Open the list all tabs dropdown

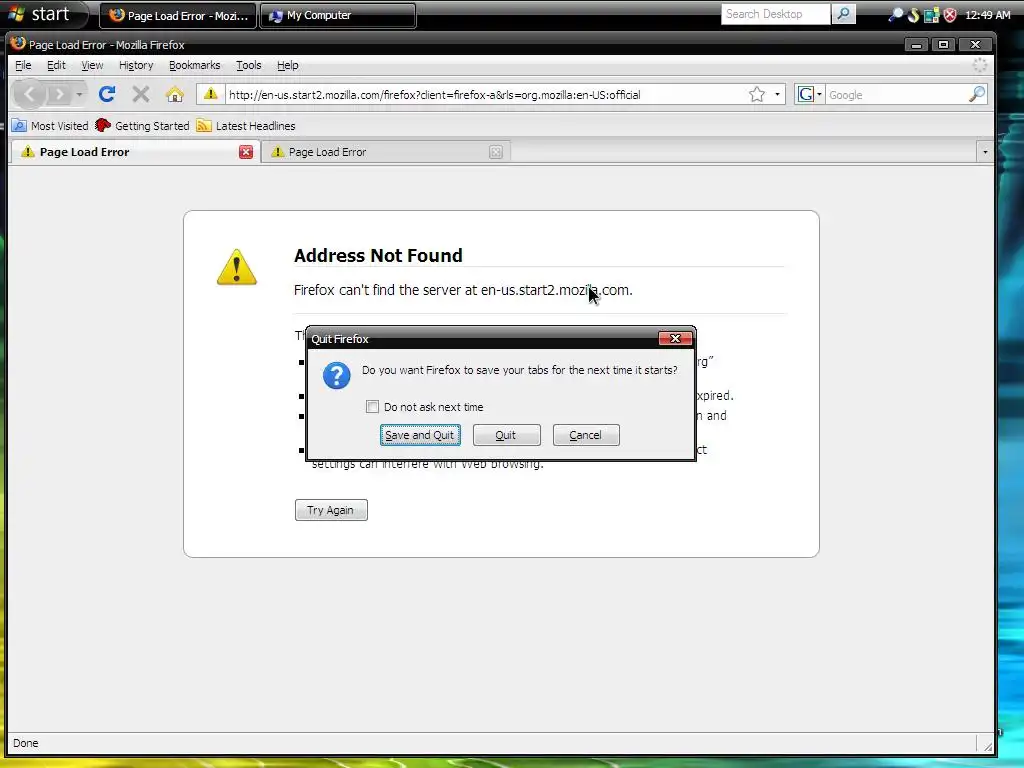click(x=985, y=152)
